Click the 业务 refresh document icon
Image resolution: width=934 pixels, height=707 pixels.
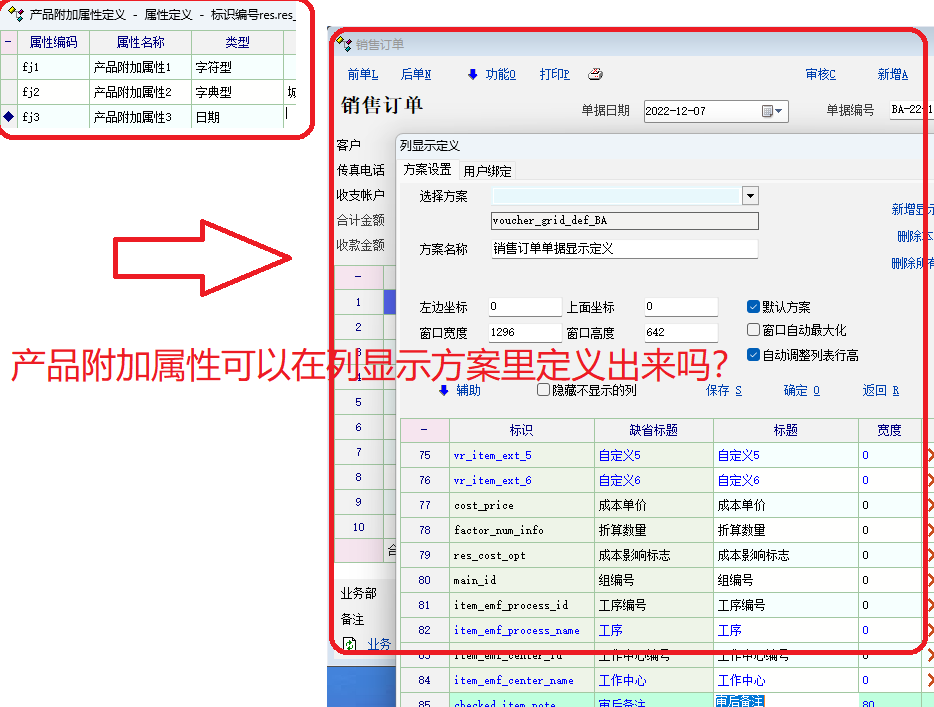tap(350, 644)
